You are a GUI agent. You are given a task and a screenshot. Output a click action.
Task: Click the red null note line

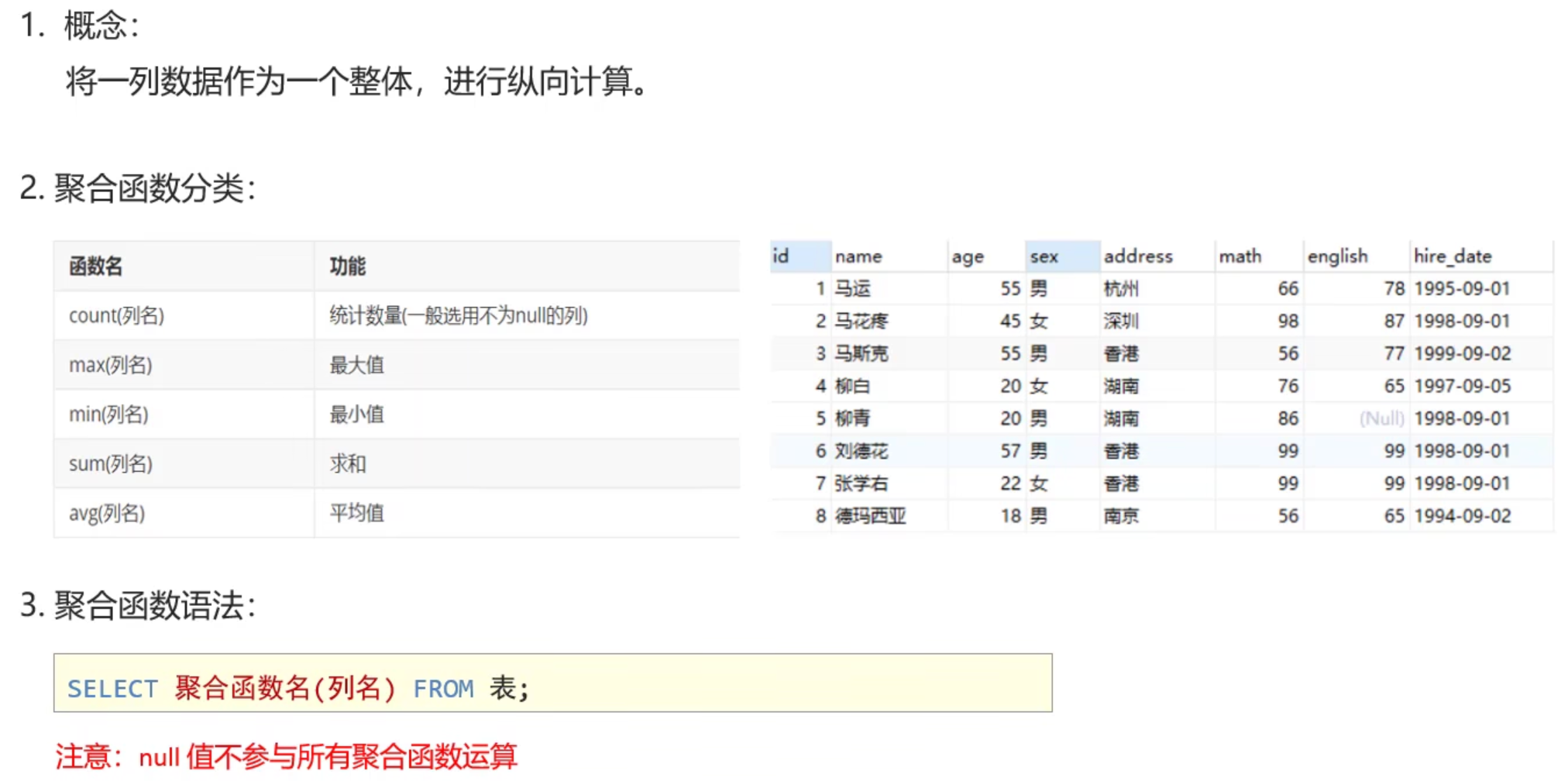286,756
